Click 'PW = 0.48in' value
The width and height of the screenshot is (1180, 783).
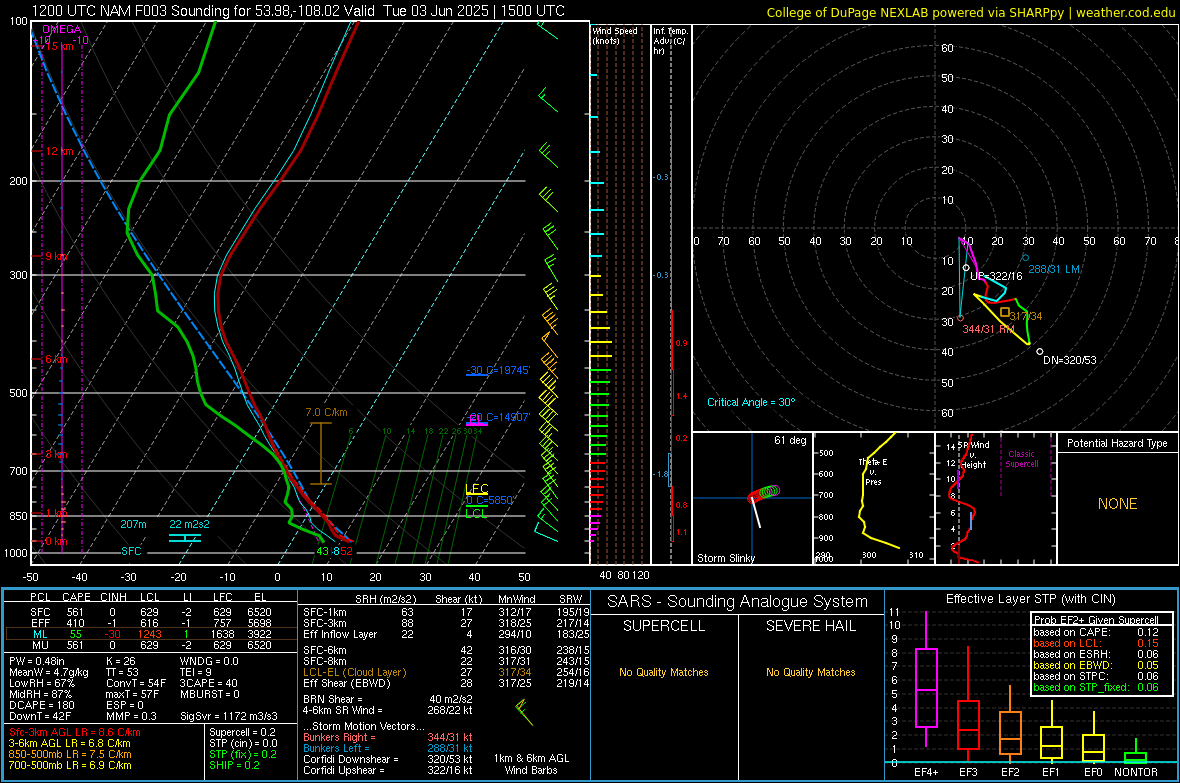[37, 662]
